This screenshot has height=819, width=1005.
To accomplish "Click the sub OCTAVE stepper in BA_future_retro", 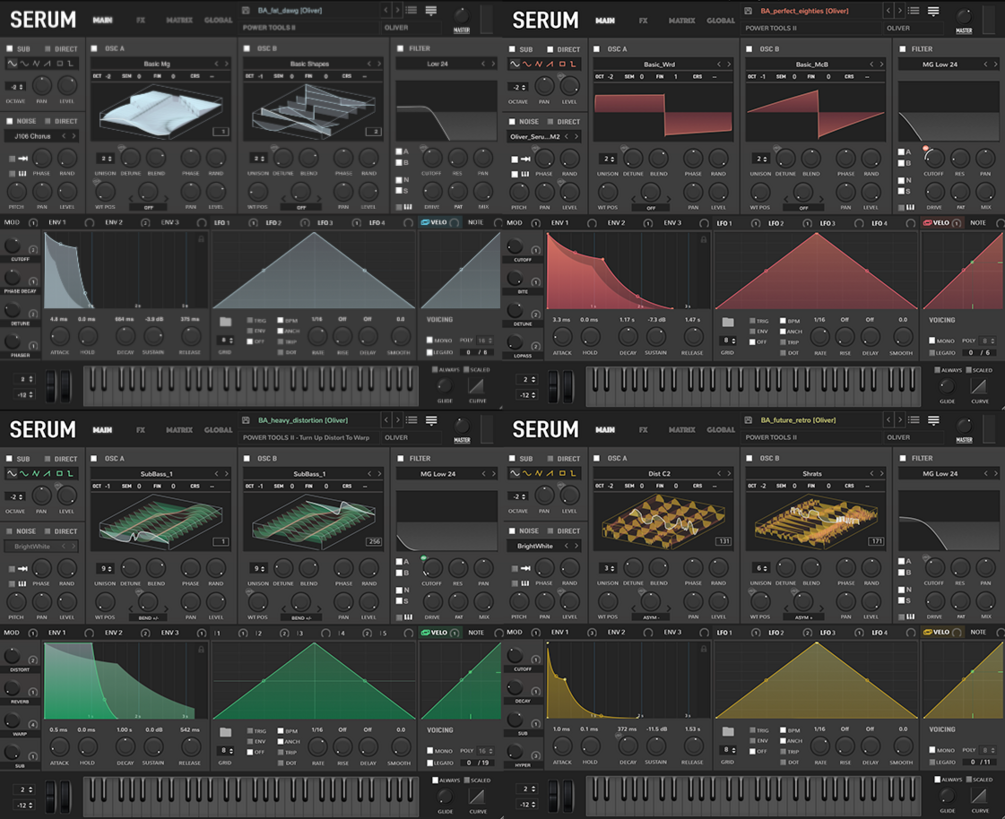I will (518, 496).
